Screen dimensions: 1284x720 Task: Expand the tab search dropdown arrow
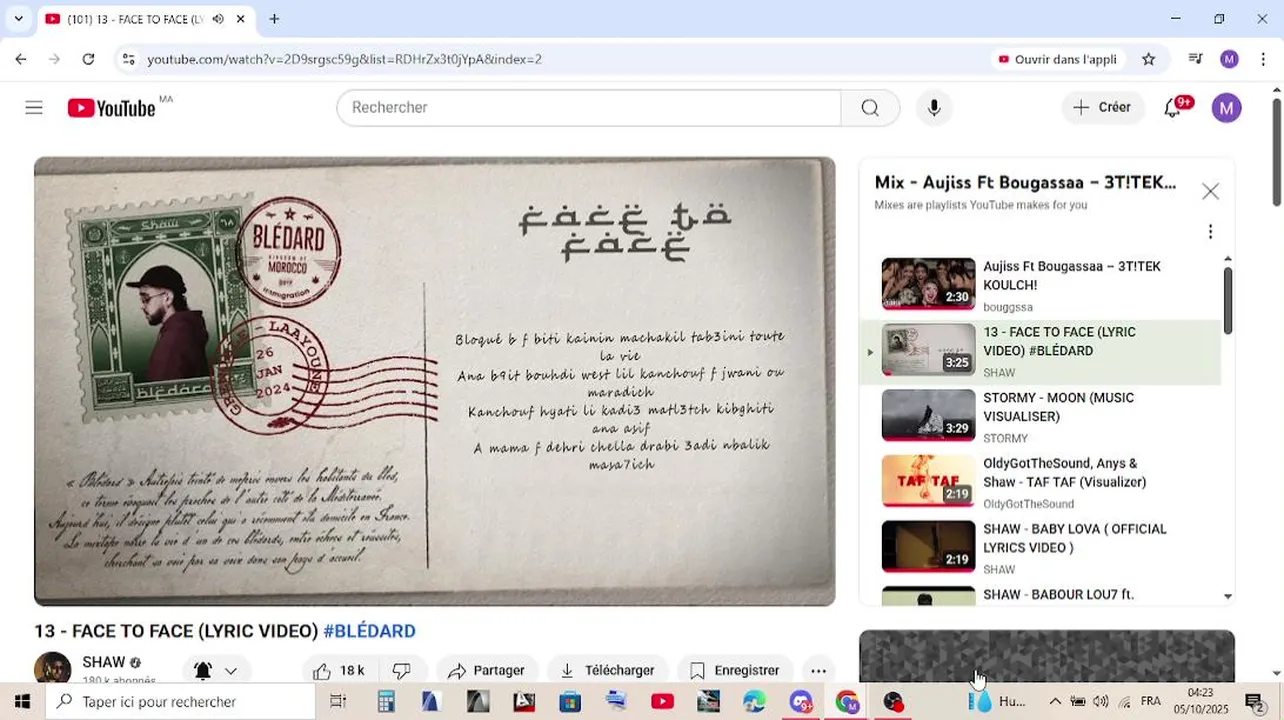point(18,19)
